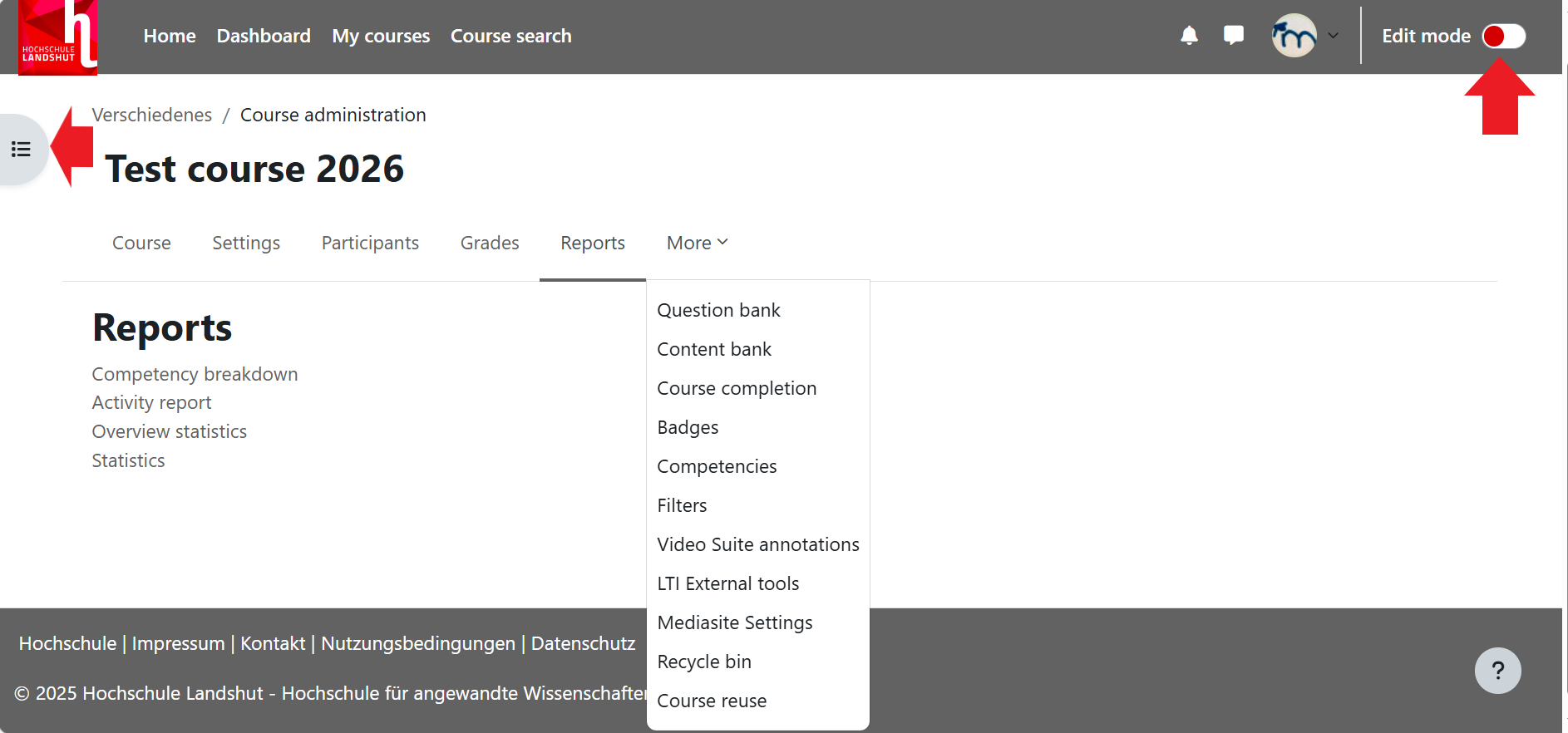This screenshot has width=1568, height=733.
Task: Go to Verschiedenes breadcrumb
Action: (x=151, y=115)
